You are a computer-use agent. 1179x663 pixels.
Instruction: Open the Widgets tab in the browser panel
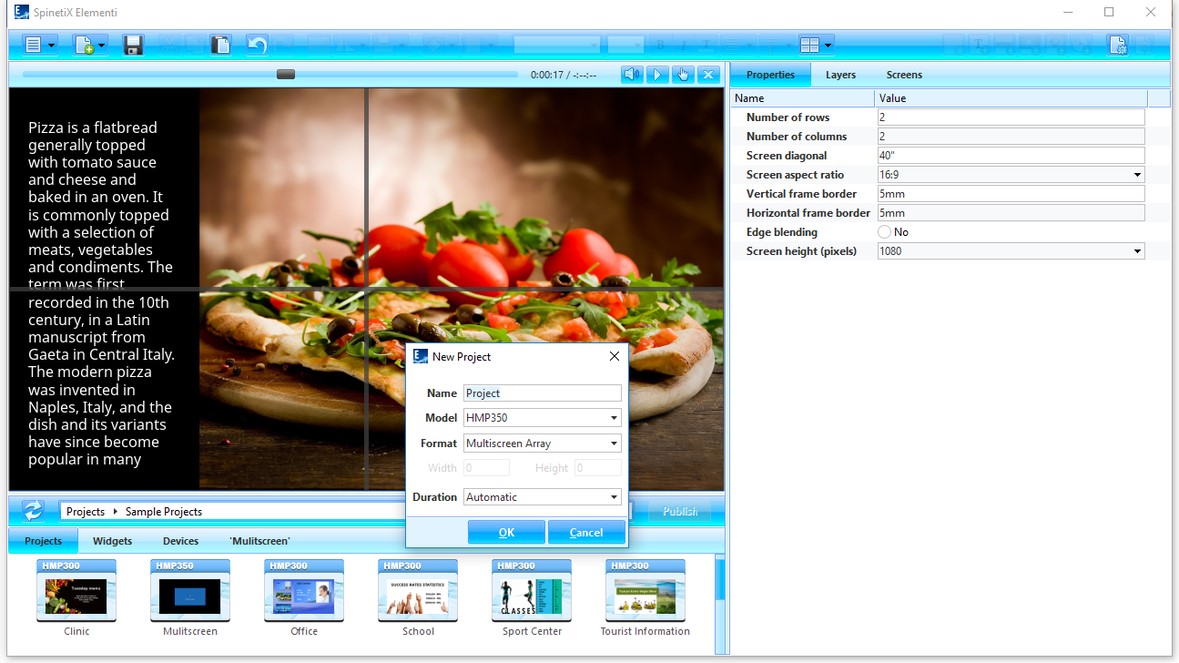pos(112,541)
